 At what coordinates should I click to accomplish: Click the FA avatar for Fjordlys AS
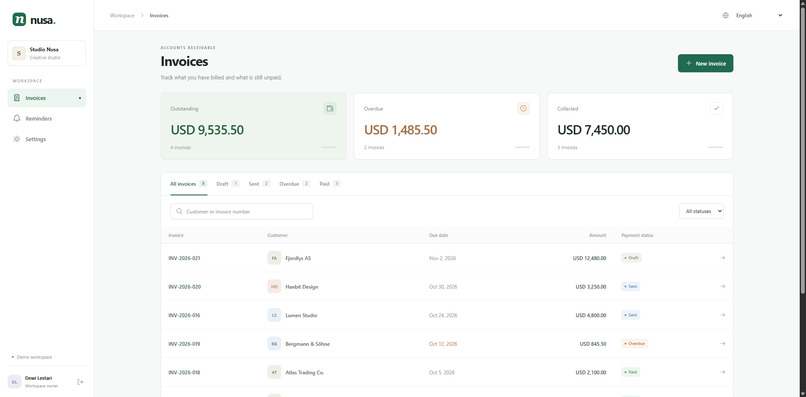pos(274,258)
